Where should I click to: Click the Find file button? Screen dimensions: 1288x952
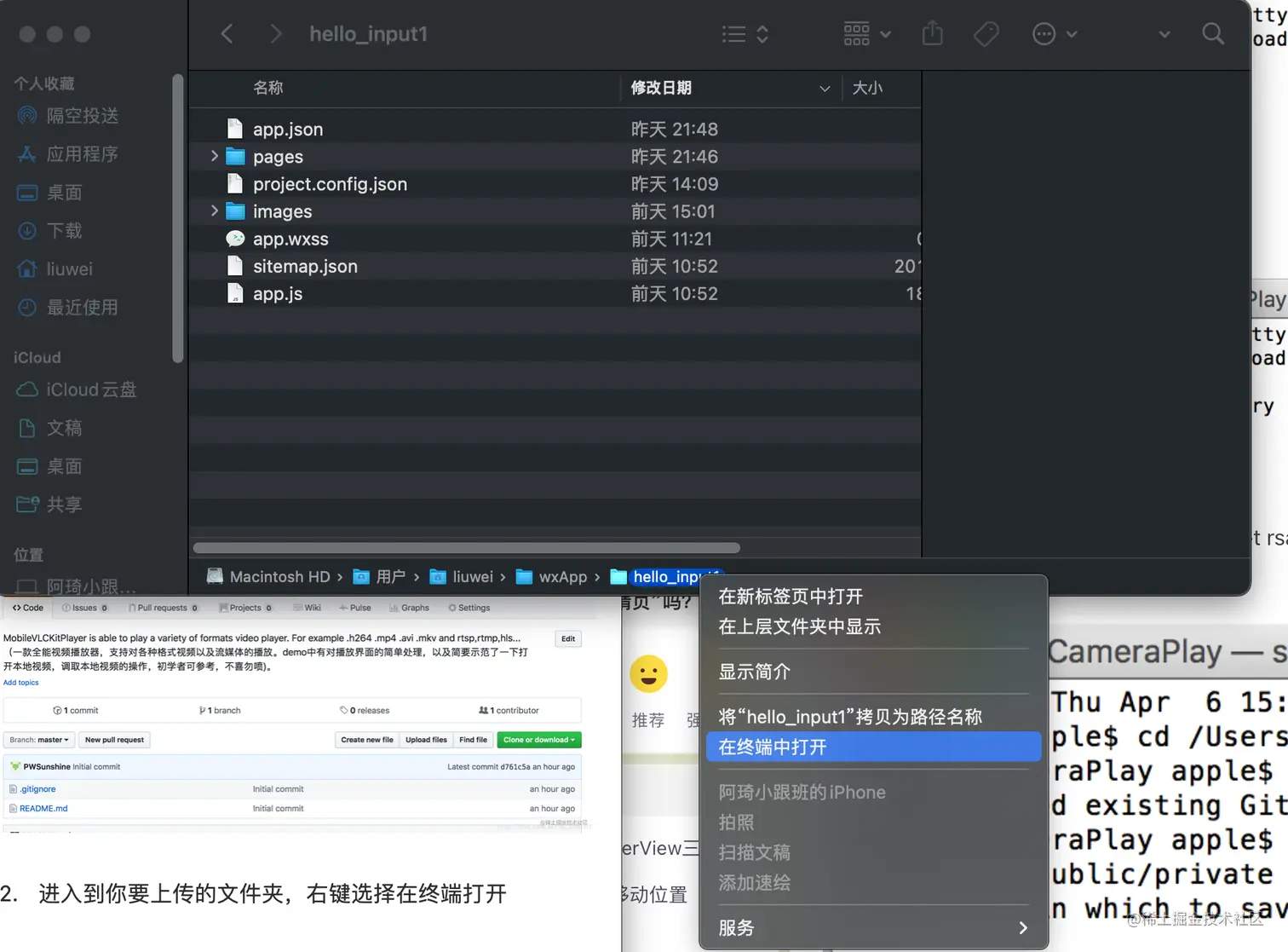click(x=473, y=740)
